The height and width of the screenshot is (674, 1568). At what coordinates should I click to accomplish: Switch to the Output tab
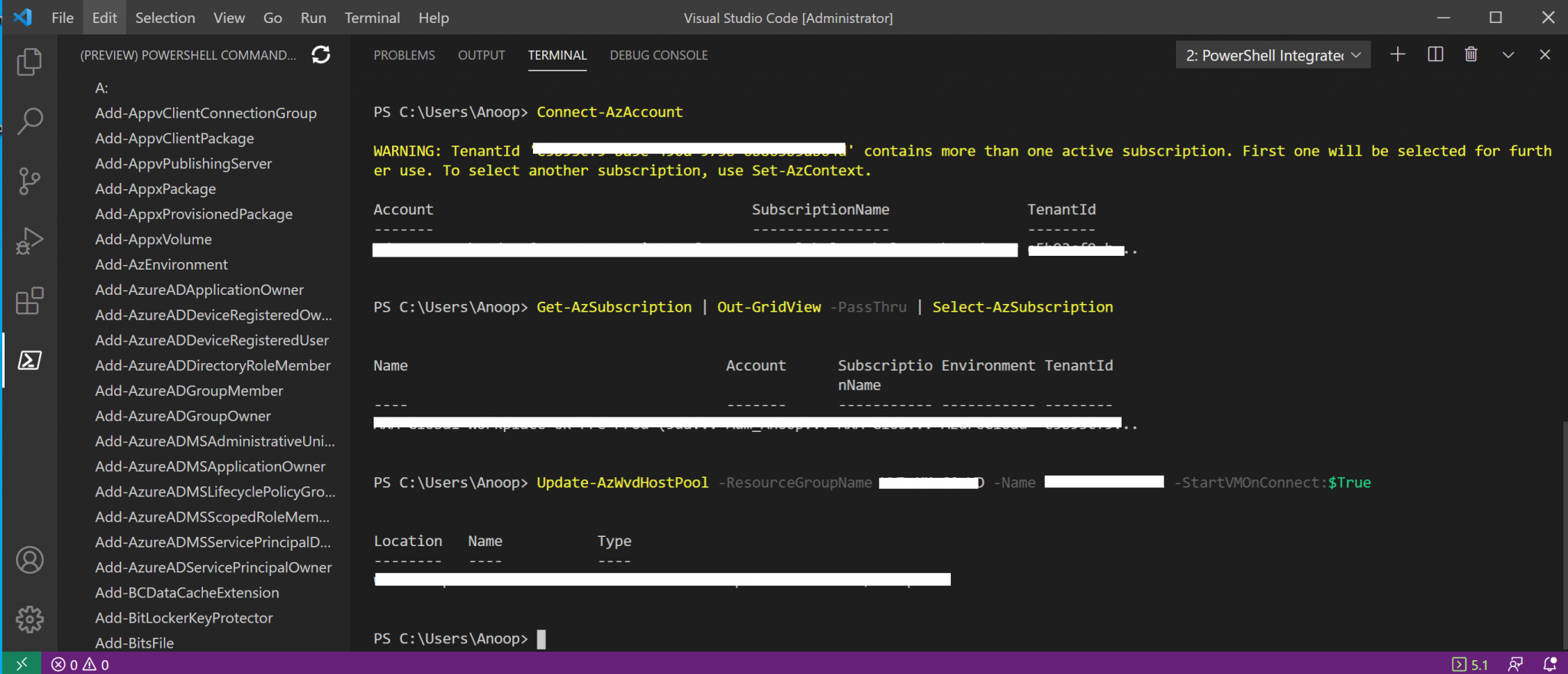tap(482, 55)
